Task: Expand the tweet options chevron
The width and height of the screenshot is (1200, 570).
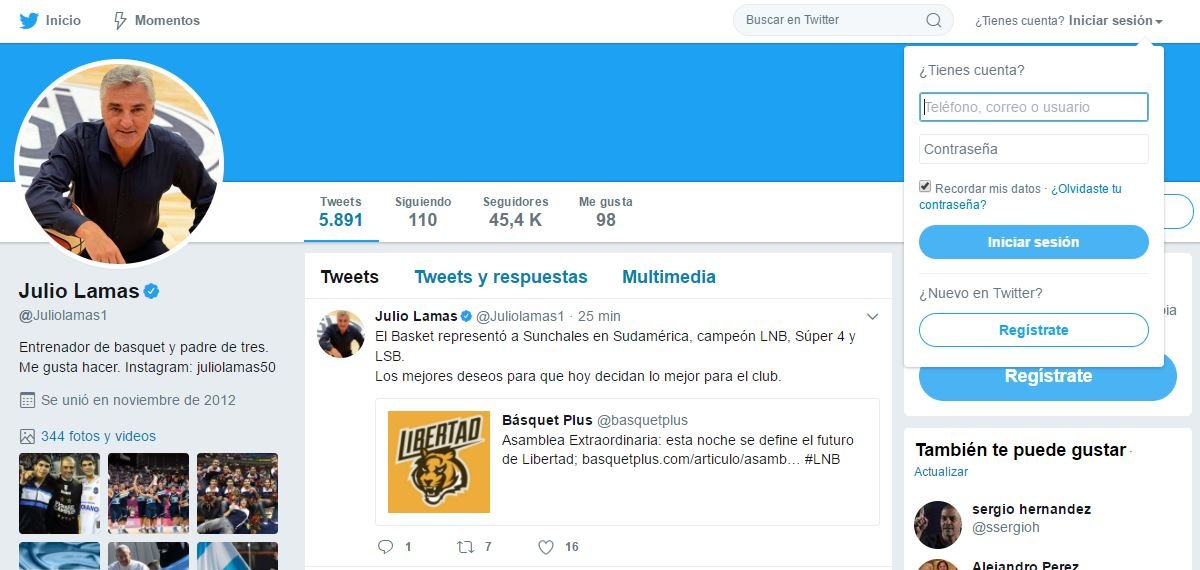Action: click(x=872, y=317)
